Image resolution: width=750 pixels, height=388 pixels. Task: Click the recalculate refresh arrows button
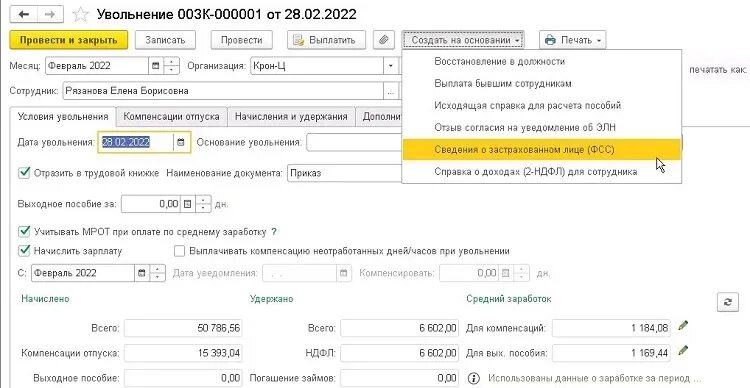(x=728, y=302)
